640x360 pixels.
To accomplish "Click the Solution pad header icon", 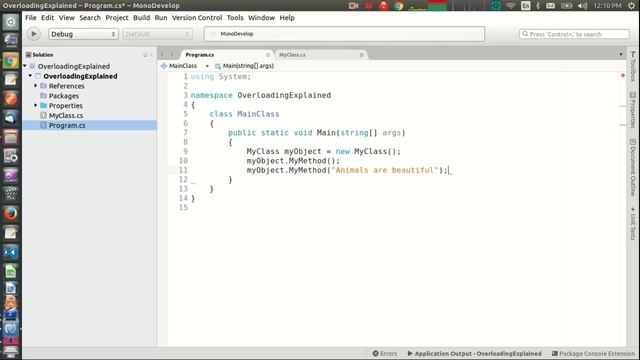I will point(28,55).
